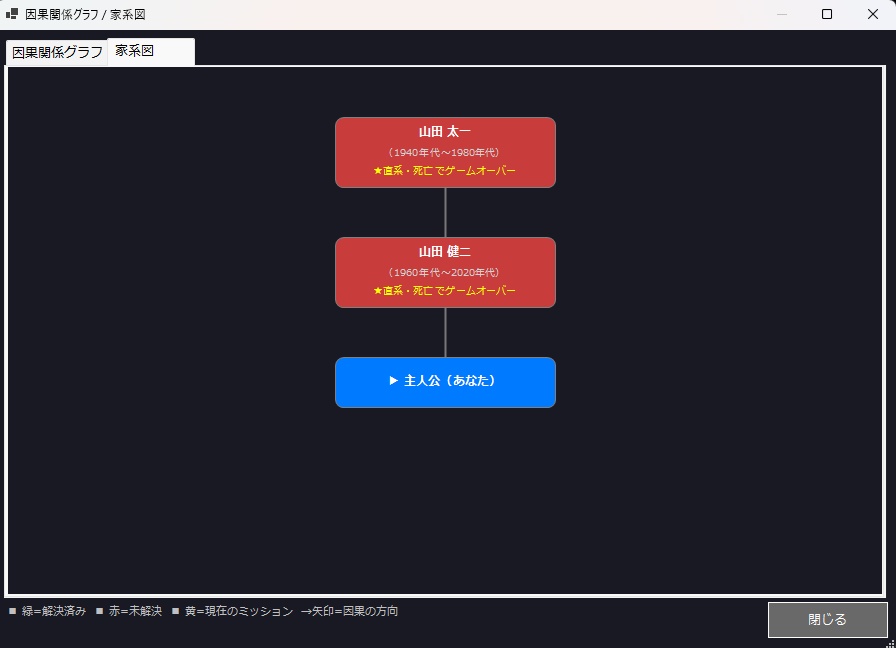Select the 山田 太一 family node
Viewport: 896px width, 648px height.
point(445,153)
